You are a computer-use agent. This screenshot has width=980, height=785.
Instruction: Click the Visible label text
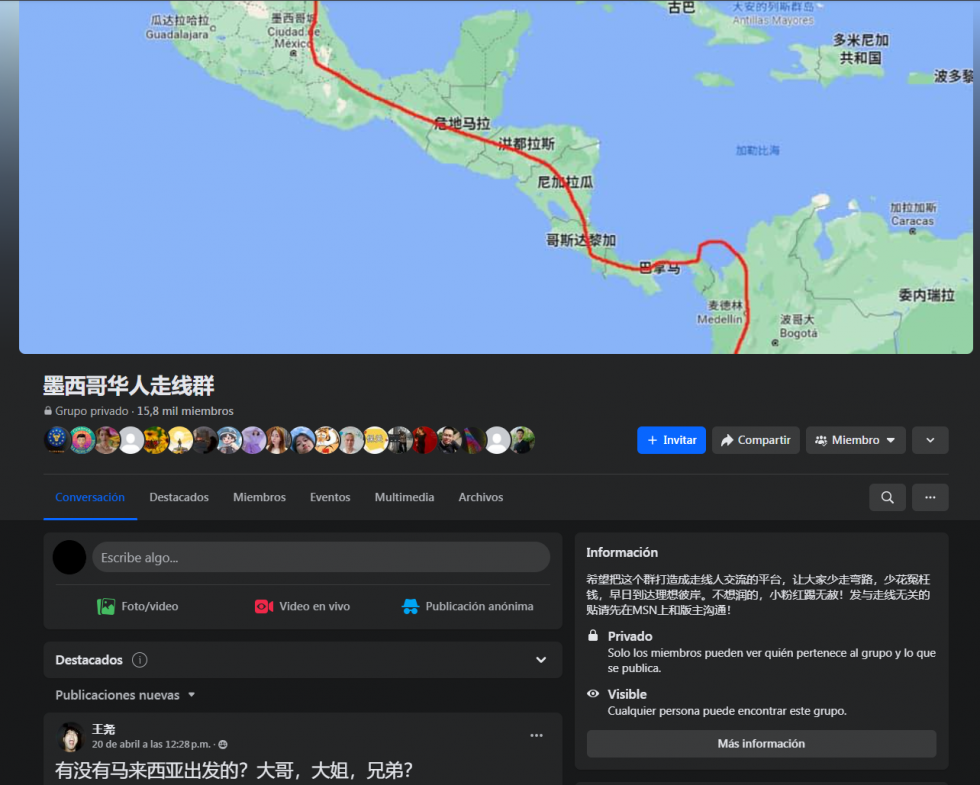[627, 694]
